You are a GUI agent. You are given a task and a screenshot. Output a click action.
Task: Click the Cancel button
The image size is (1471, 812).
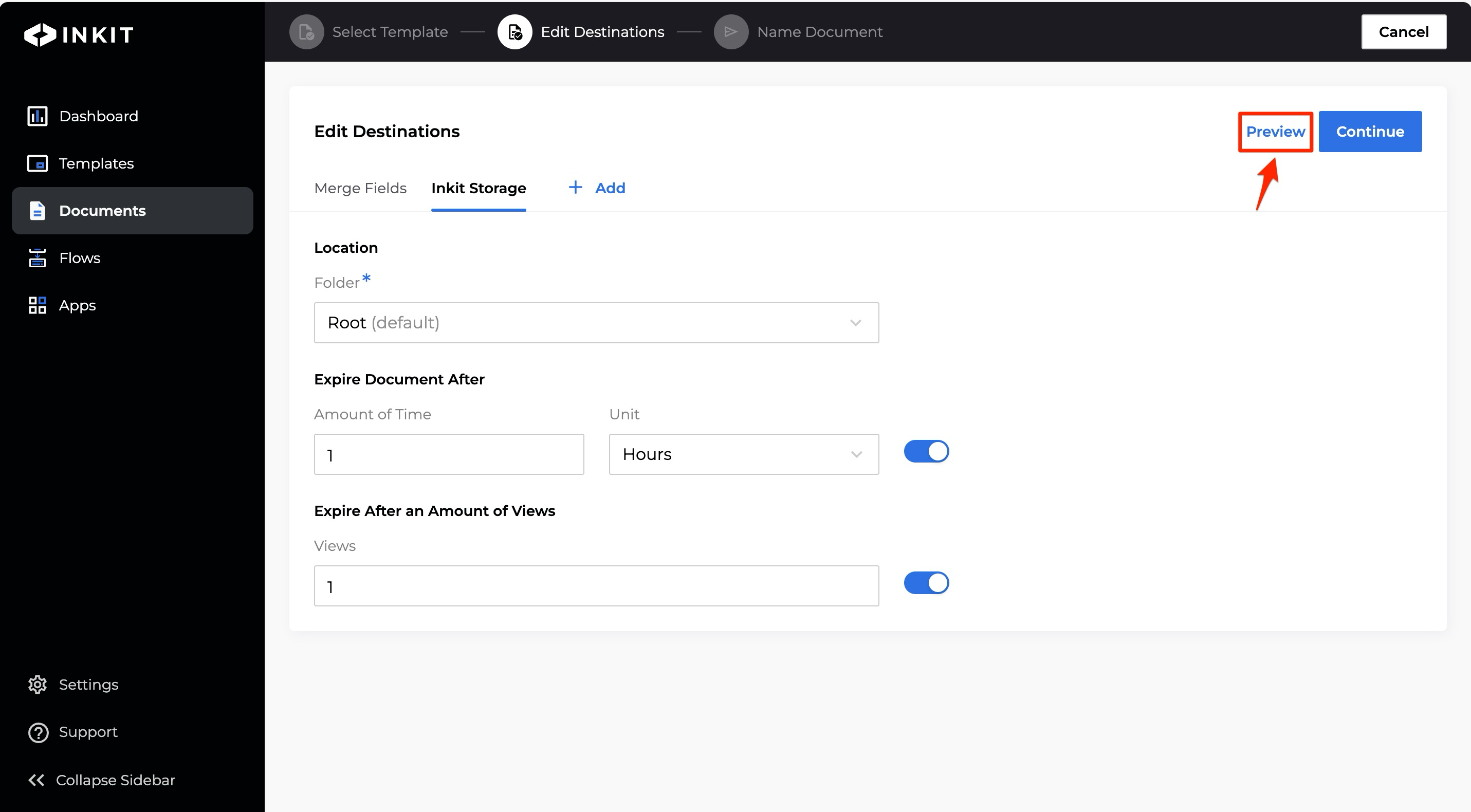1404,32
